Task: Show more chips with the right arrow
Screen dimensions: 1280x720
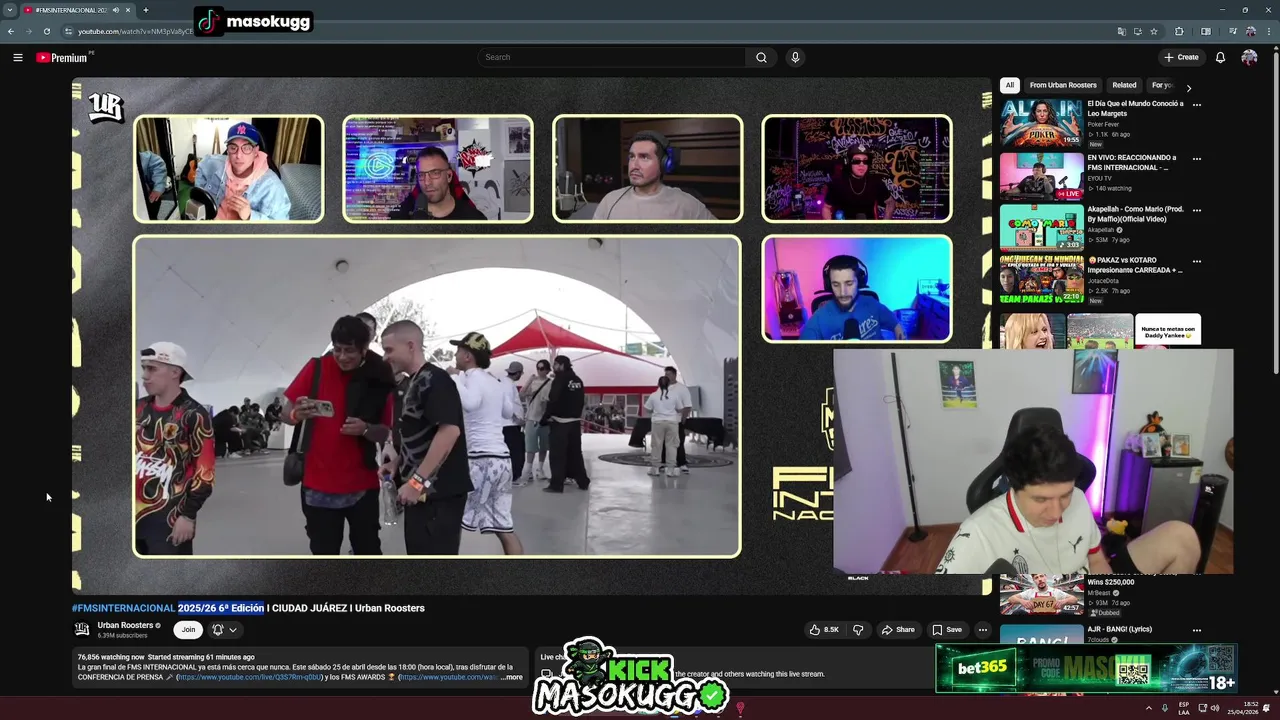Action: point(1188,88)
